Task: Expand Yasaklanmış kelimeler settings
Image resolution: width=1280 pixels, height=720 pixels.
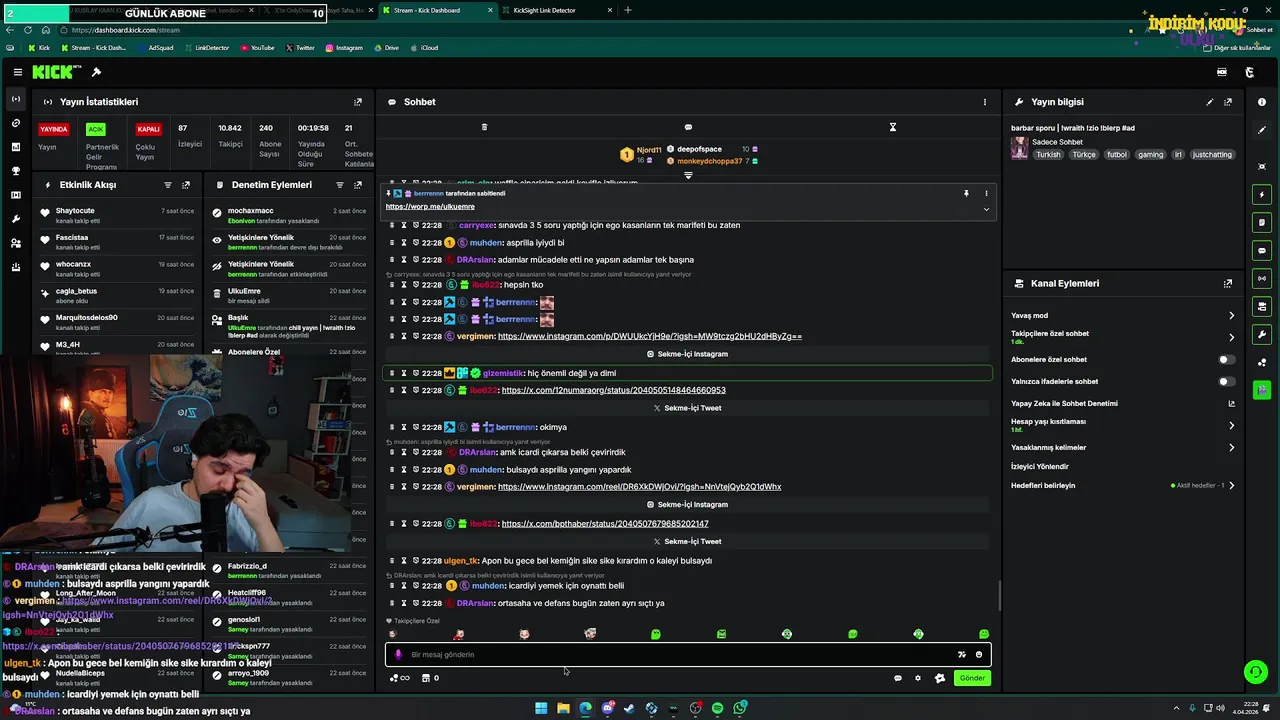Action: pos(1231,448)
